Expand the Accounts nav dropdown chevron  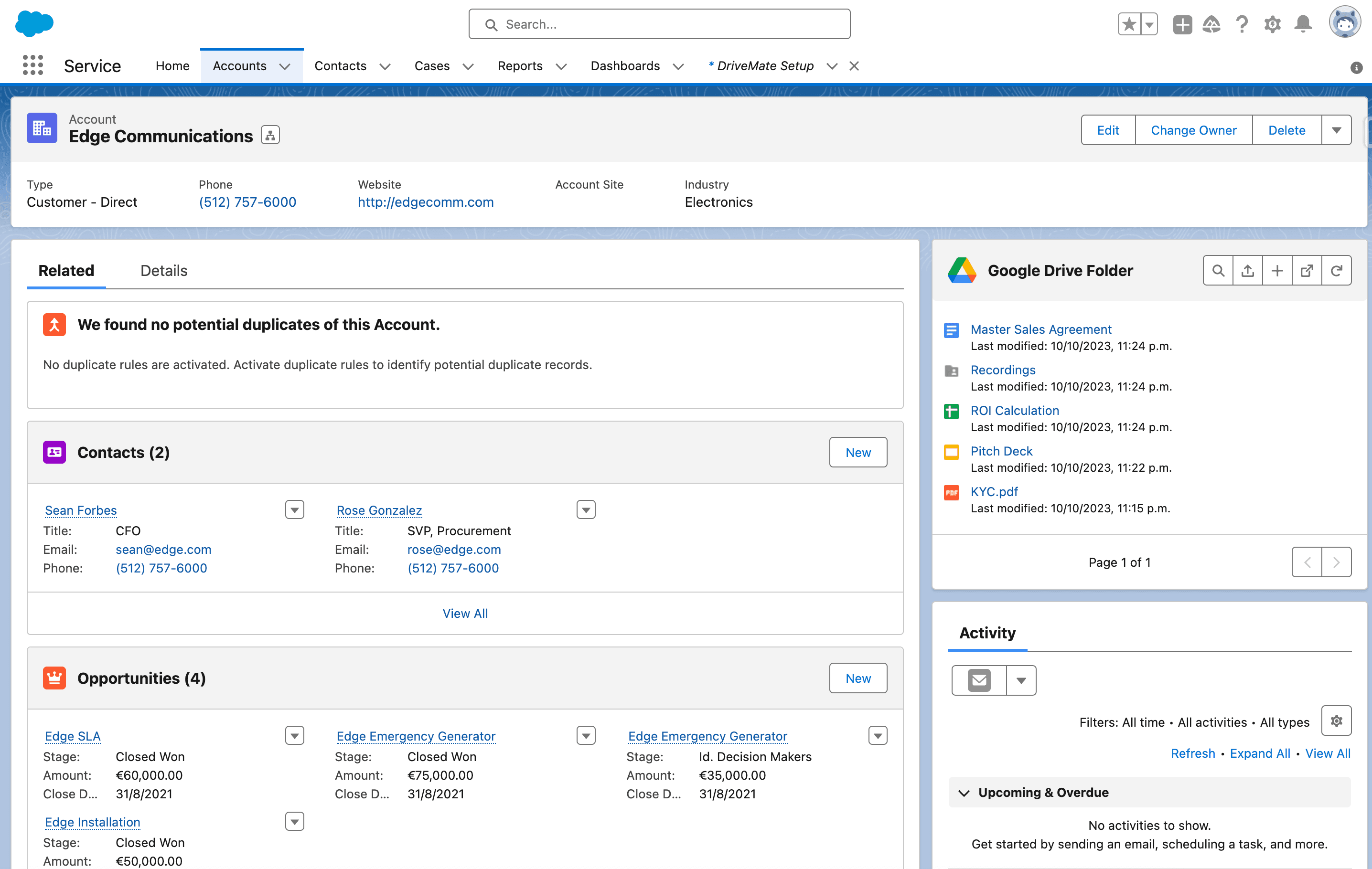285,67
